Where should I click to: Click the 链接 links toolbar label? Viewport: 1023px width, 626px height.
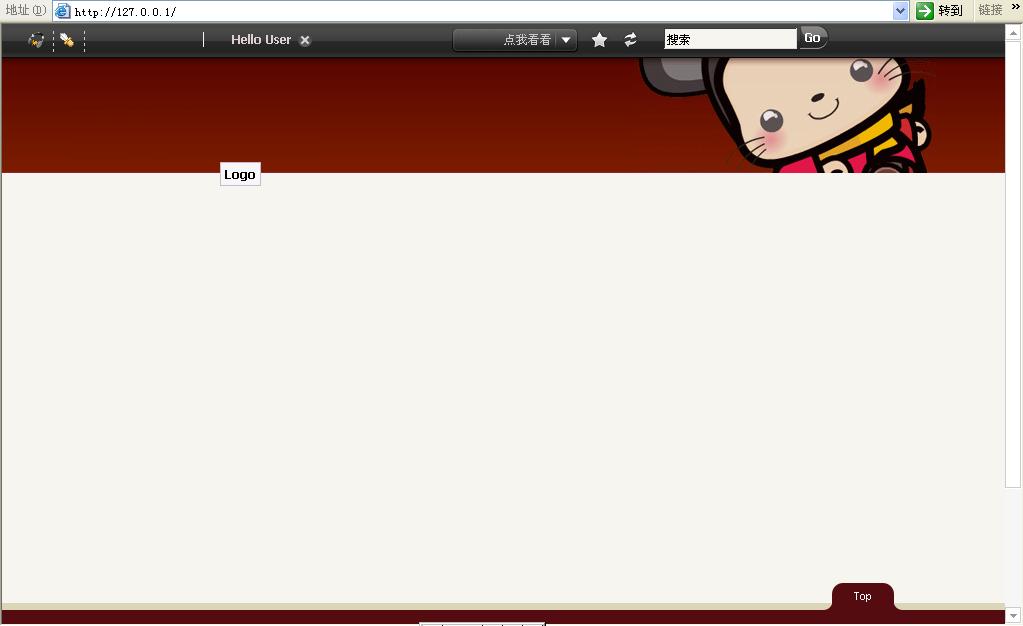990,10
